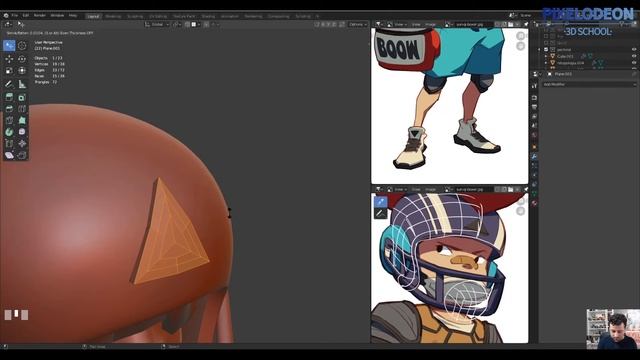This screenshot has width=640, height=360.
Task: Select the Poly Build tool
Action: [22, 120]
